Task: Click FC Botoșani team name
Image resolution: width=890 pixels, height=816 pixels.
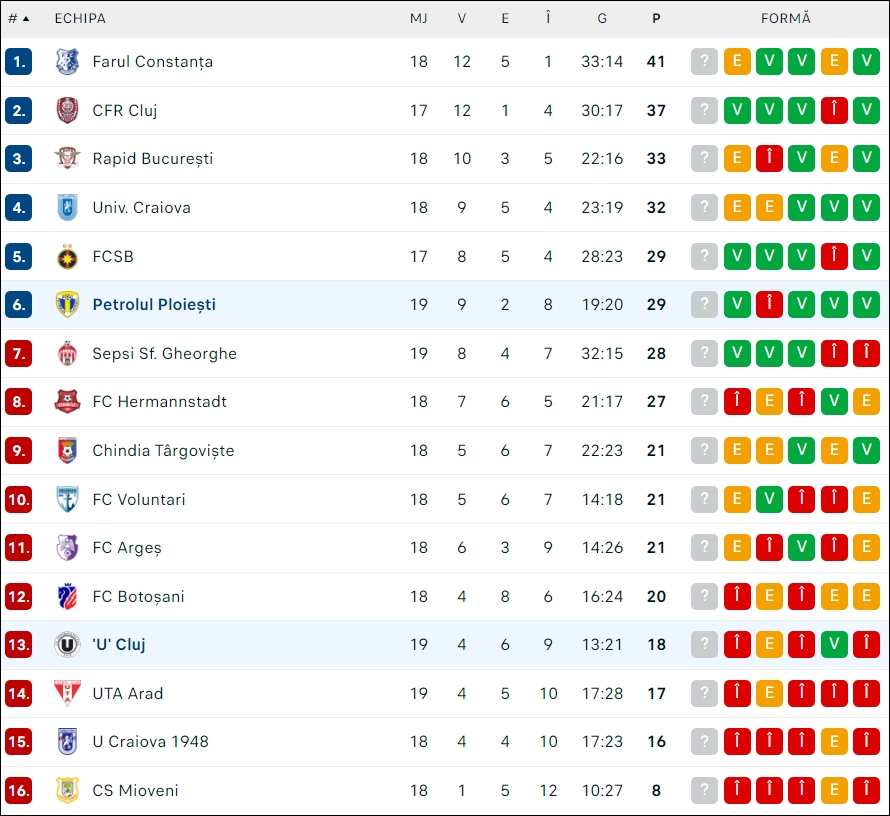Action: coord(138,596)
